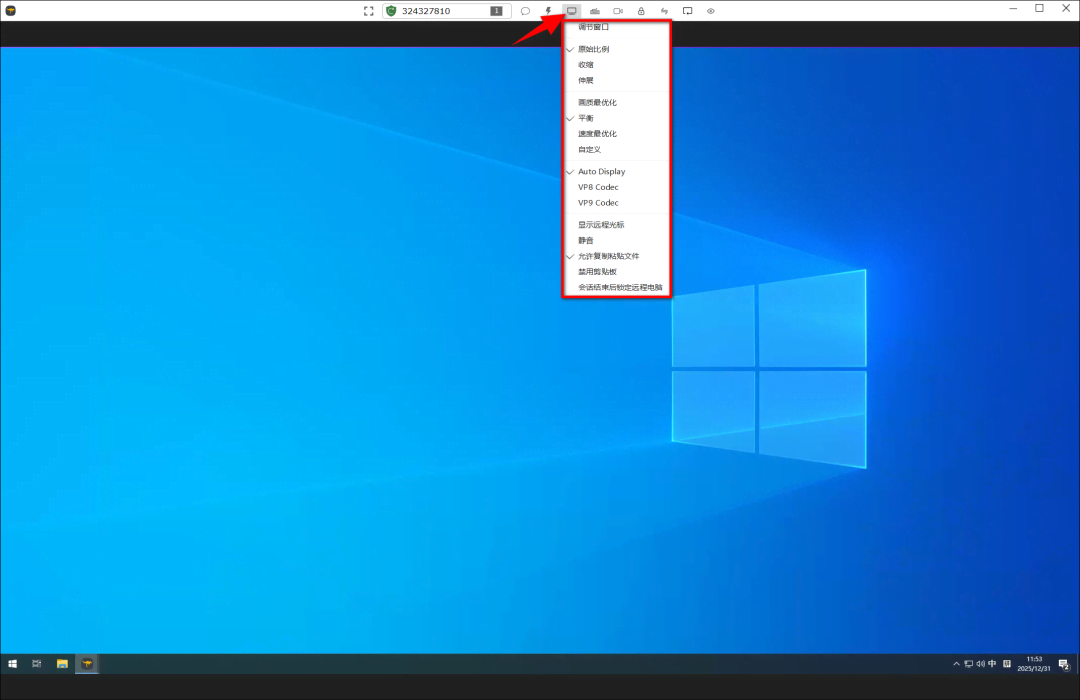The height and width of the screenshot is (700, 1080).
Task: Click the app logo in the title bar
Action: 10,10
